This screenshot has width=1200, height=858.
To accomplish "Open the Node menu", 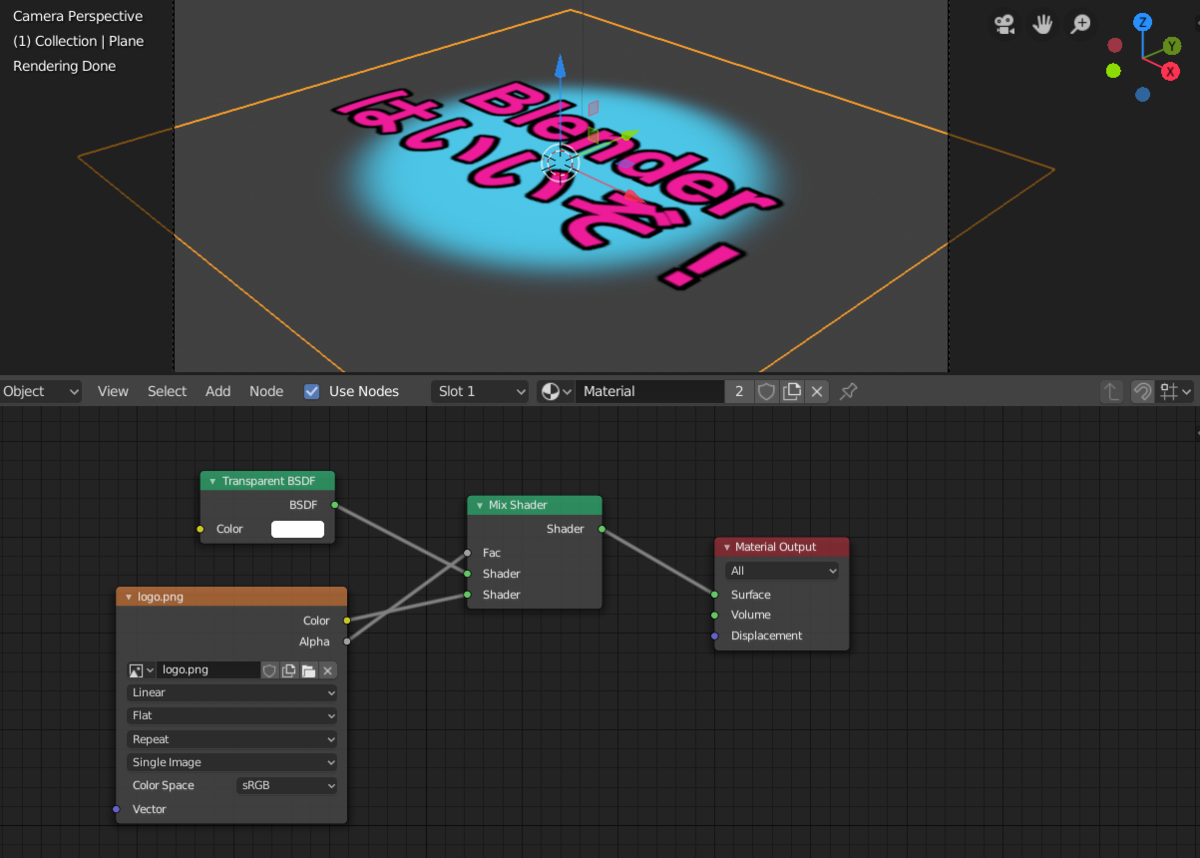I will click(266, 391).
